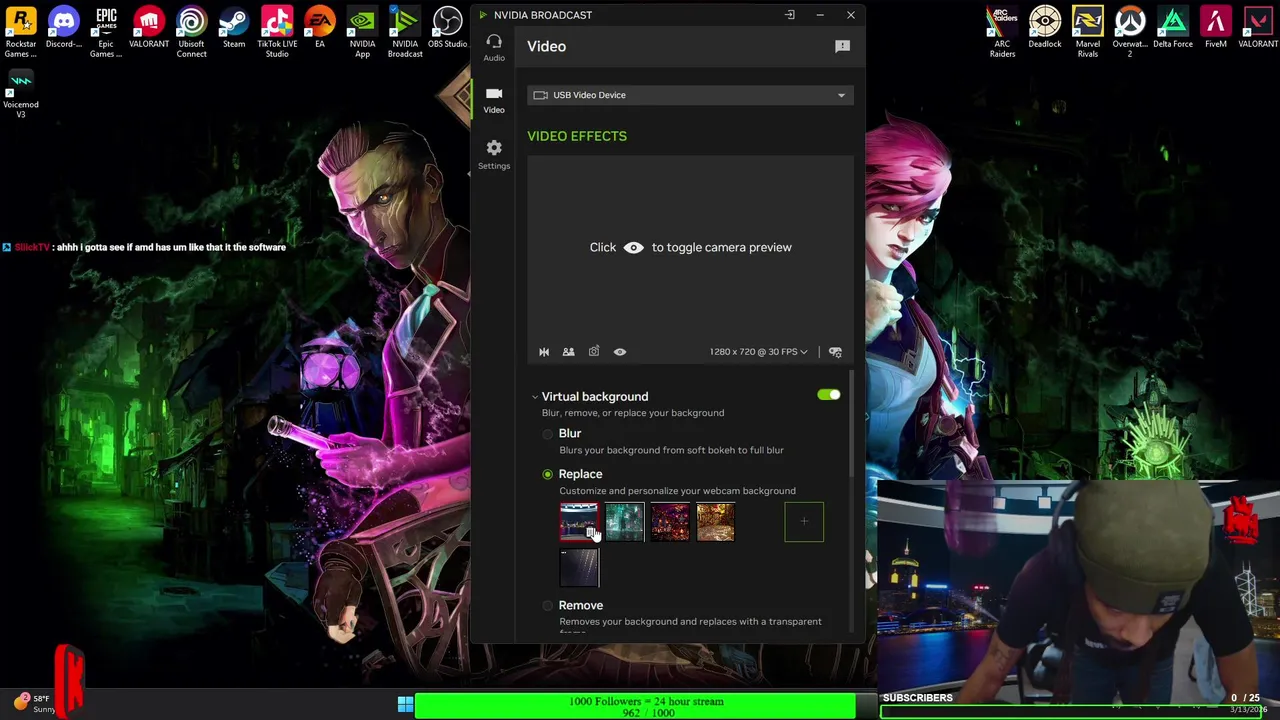Image resolution: width=1280 pixels, height=720 pixels.
Task: Open the OBS Studio desktop shortcut
Action: pyautogui.click(x=447, y=28)
